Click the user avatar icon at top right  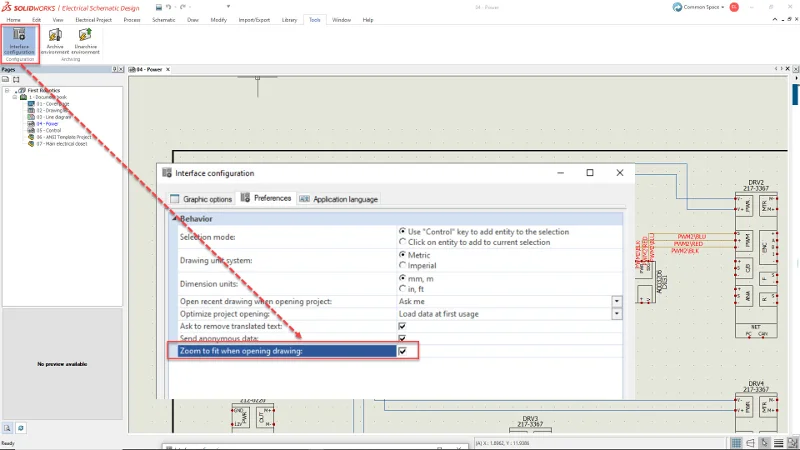click(x=735, y=7)
